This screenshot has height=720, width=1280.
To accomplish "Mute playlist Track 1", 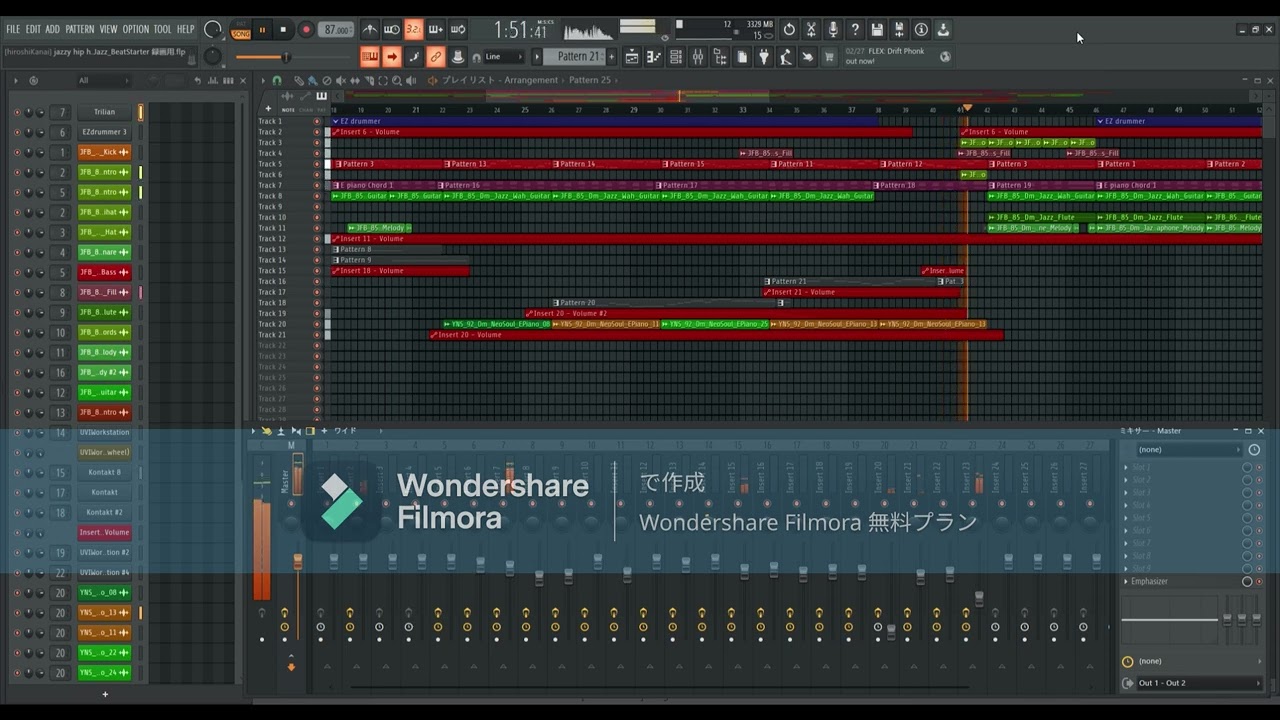I will (317, 121).
